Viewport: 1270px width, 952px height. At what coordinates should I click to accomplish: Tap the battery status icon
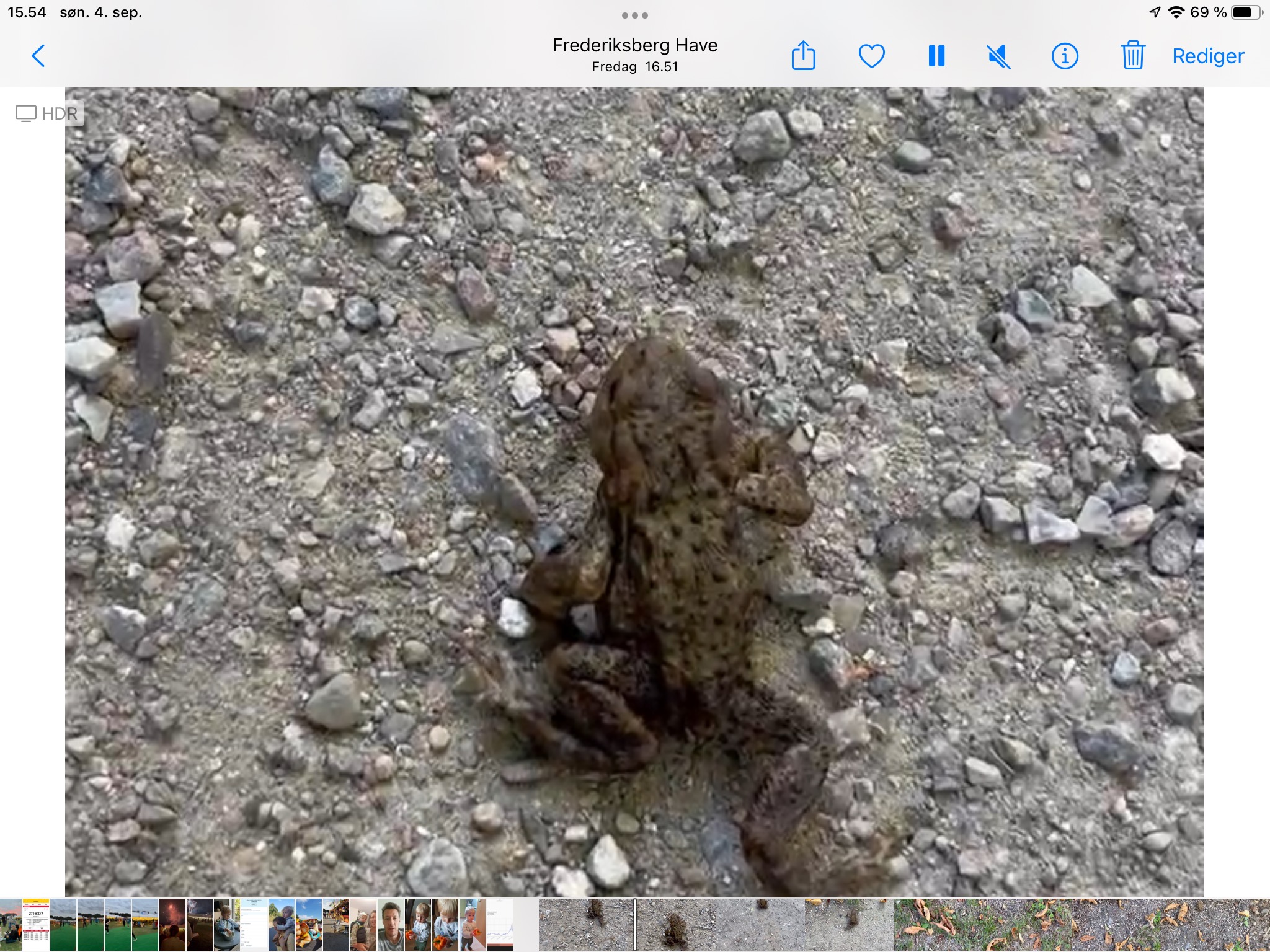1246,12
